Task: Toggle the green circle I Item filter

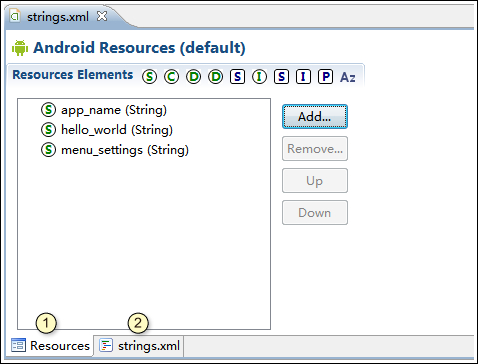Action: pos(259,77)
